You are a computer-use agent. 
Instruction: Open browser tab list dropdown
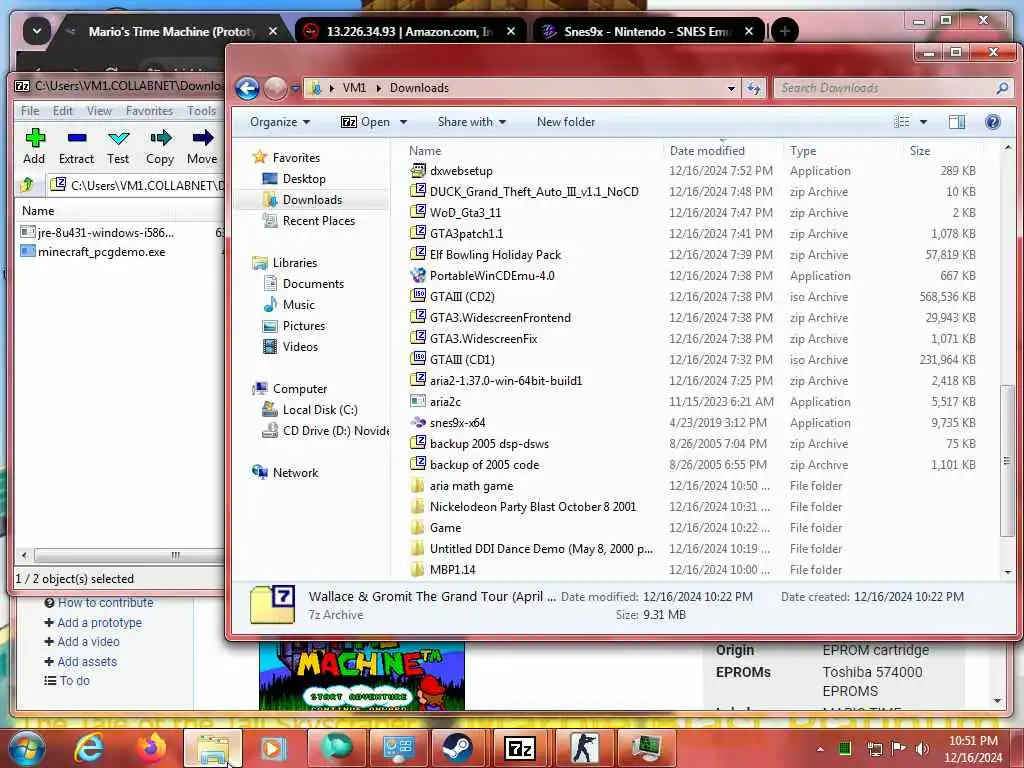[37, 31]
